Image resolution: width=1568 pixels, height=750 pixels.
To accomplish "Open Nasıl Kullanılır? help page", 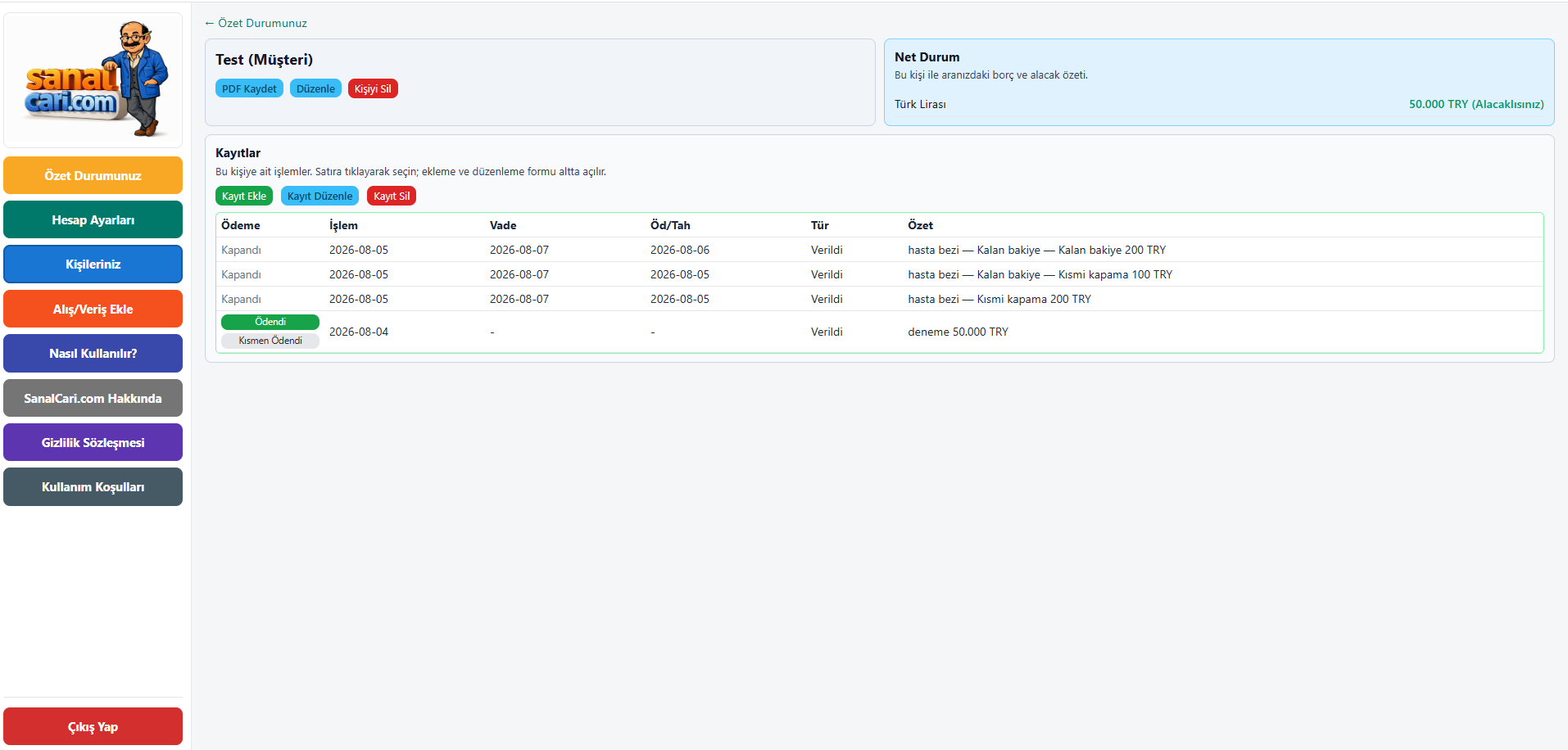I will (93, 353).
